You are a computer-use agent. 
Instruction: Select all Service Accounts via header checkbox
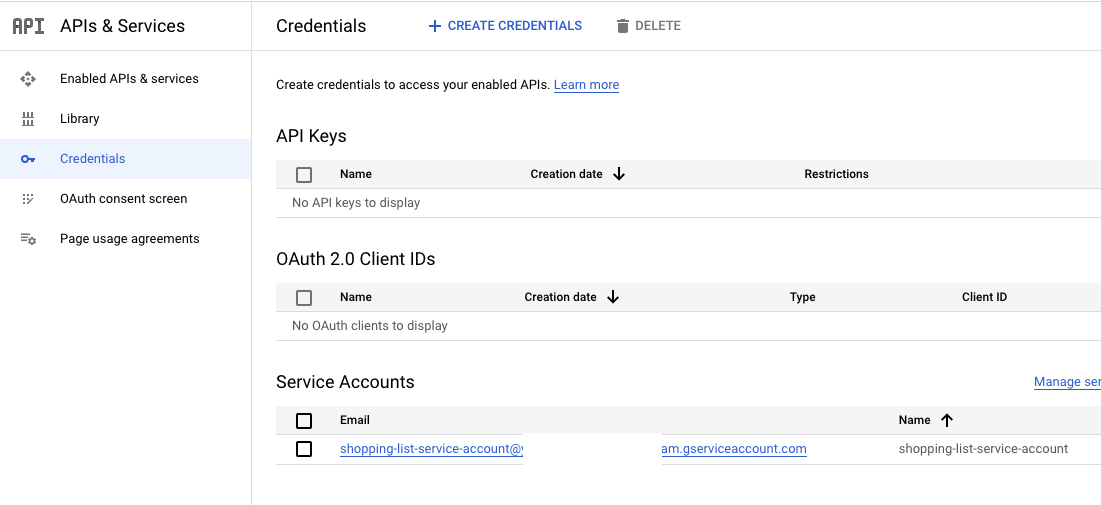coord(304,420)
